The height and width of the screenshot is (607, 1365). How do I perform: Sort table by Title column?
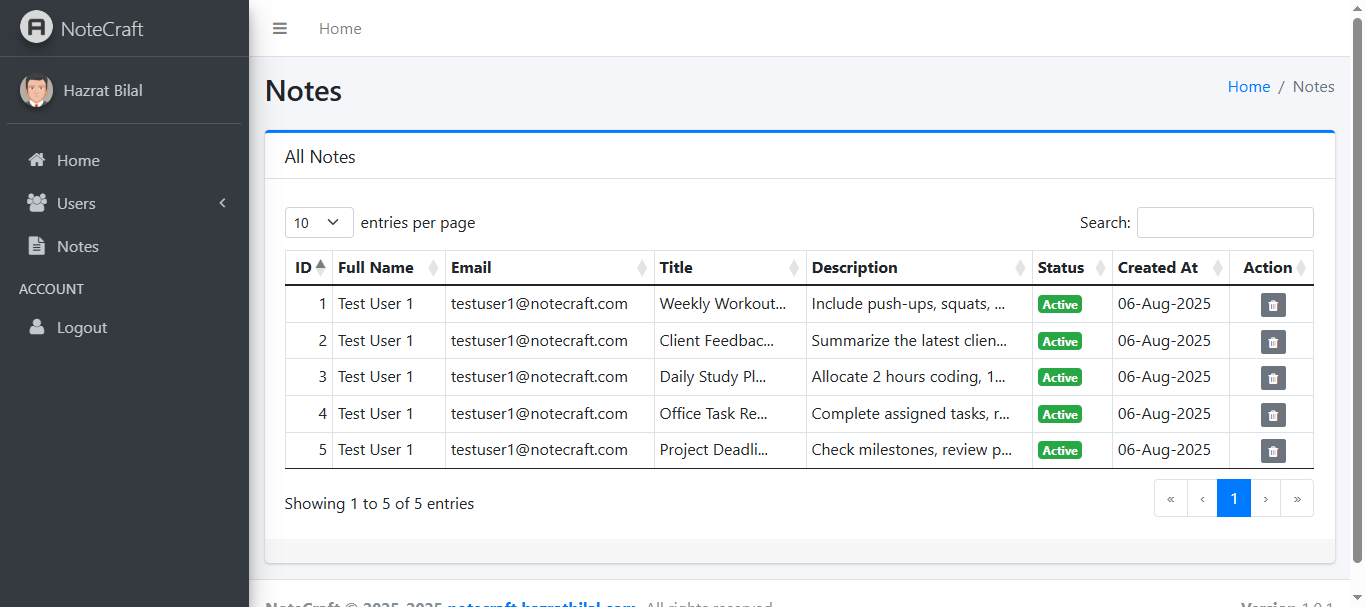(x=730, y=268)
